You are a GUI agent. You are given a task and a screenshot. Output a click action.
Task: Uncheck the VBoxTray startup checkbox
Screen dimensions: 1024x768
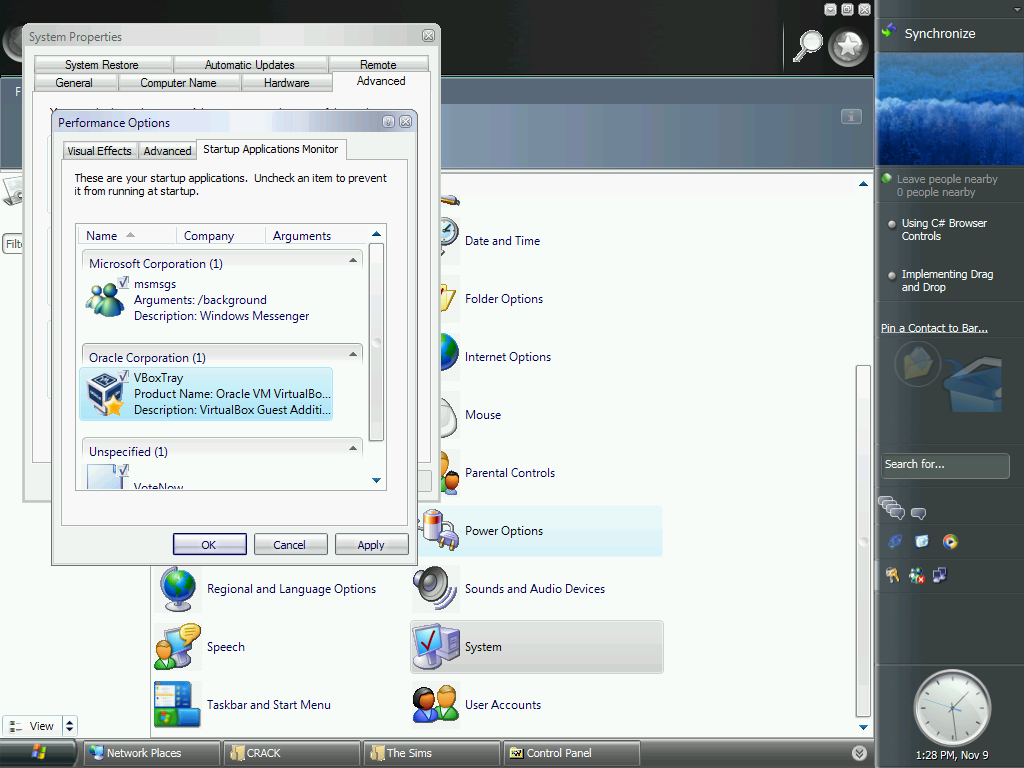(x=124, y=377)
